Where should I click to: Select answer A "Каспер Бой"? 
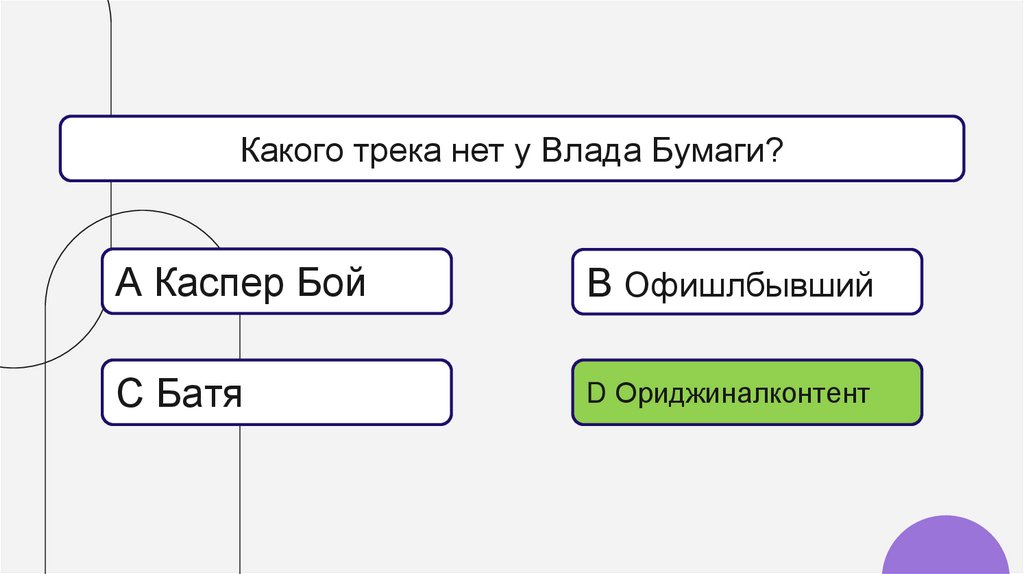[276, 282]
